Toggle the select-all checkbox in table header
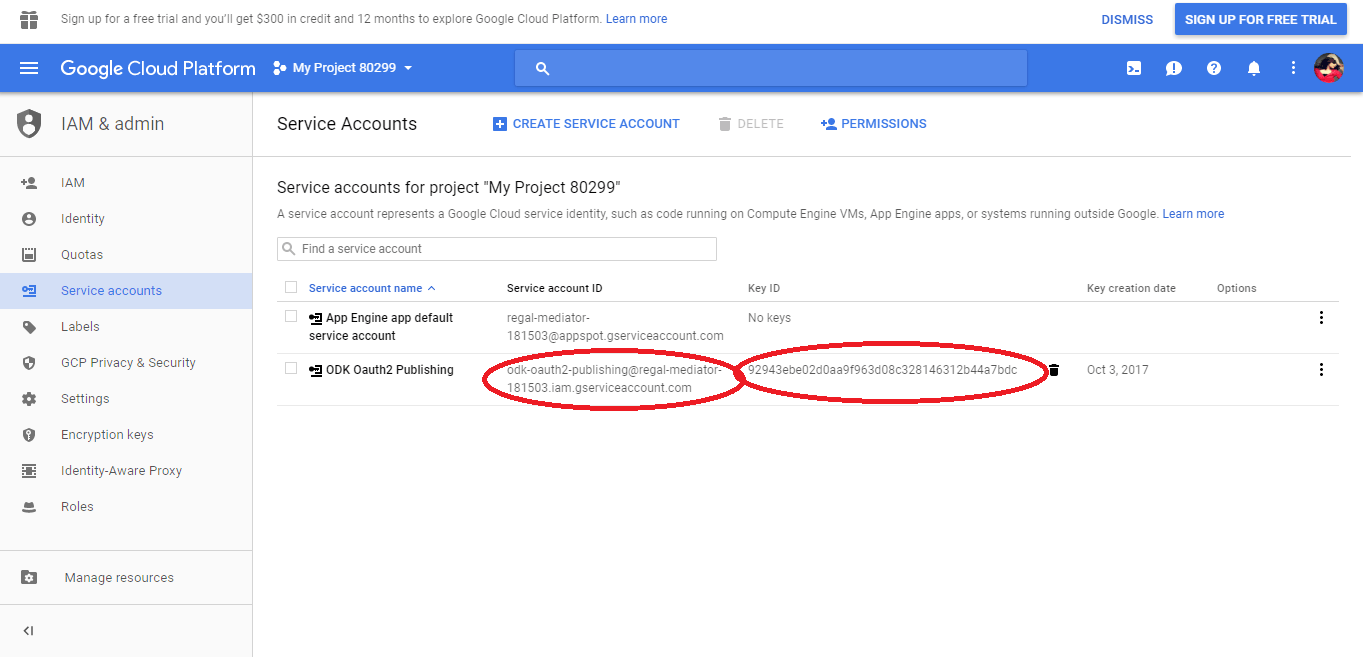The image size is (1363, 657). (291, 287)
